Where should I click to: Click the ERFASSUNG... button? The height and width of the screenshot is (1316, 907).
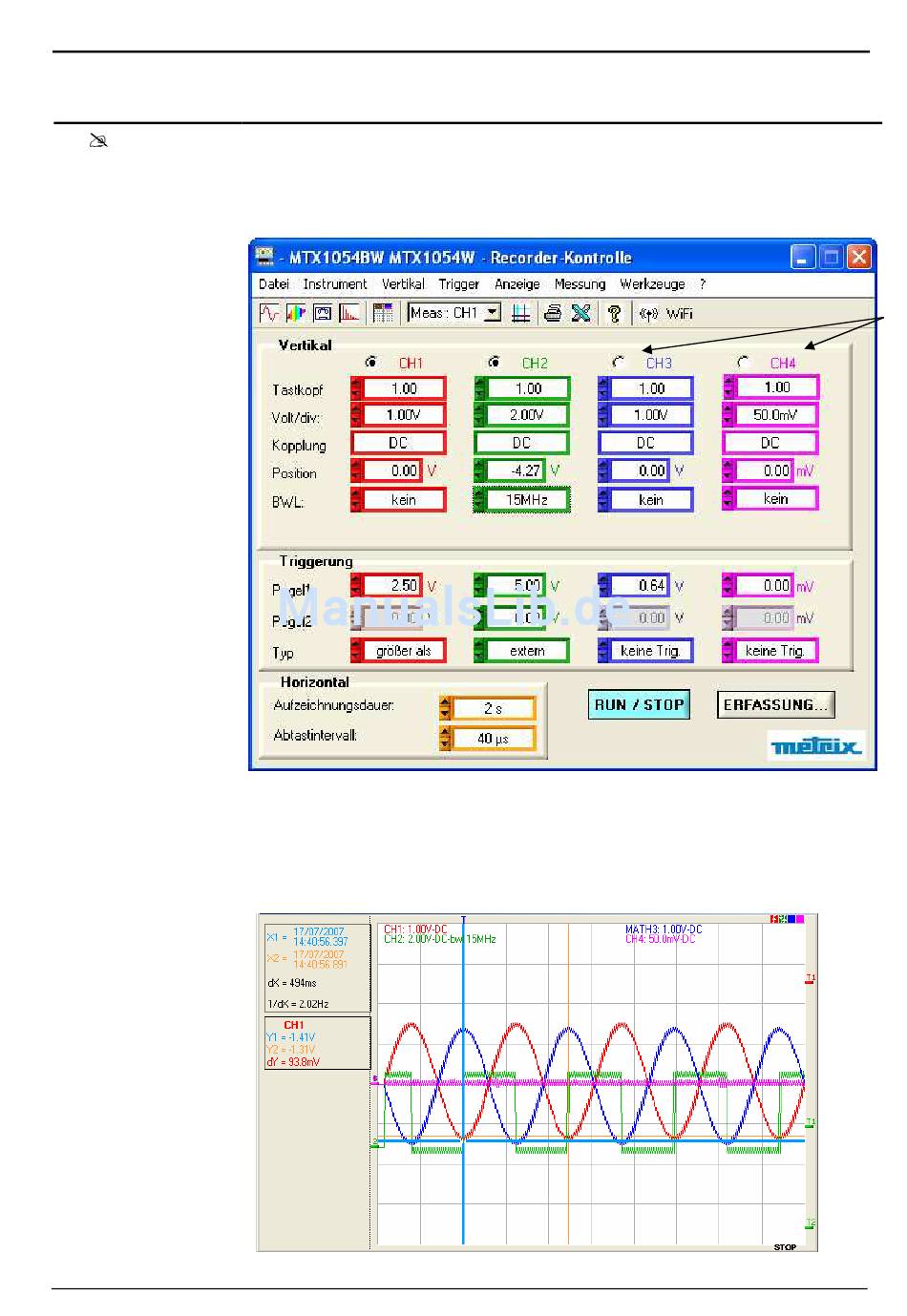pyautogui.click(x=775, y=705)
